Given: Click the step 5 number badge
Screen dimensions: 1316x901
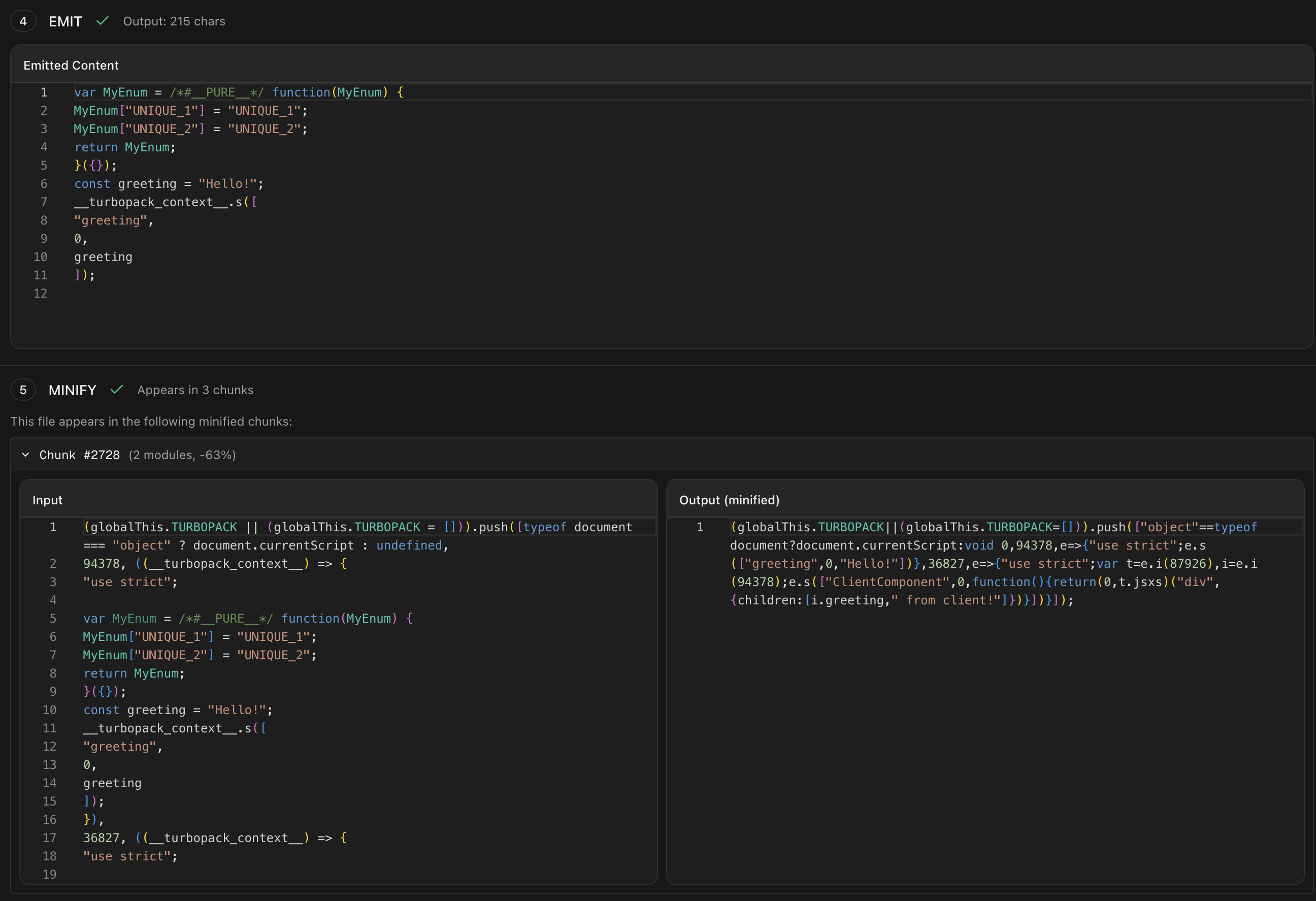Looking at the screenshot, I should click(x=23, y=390).
